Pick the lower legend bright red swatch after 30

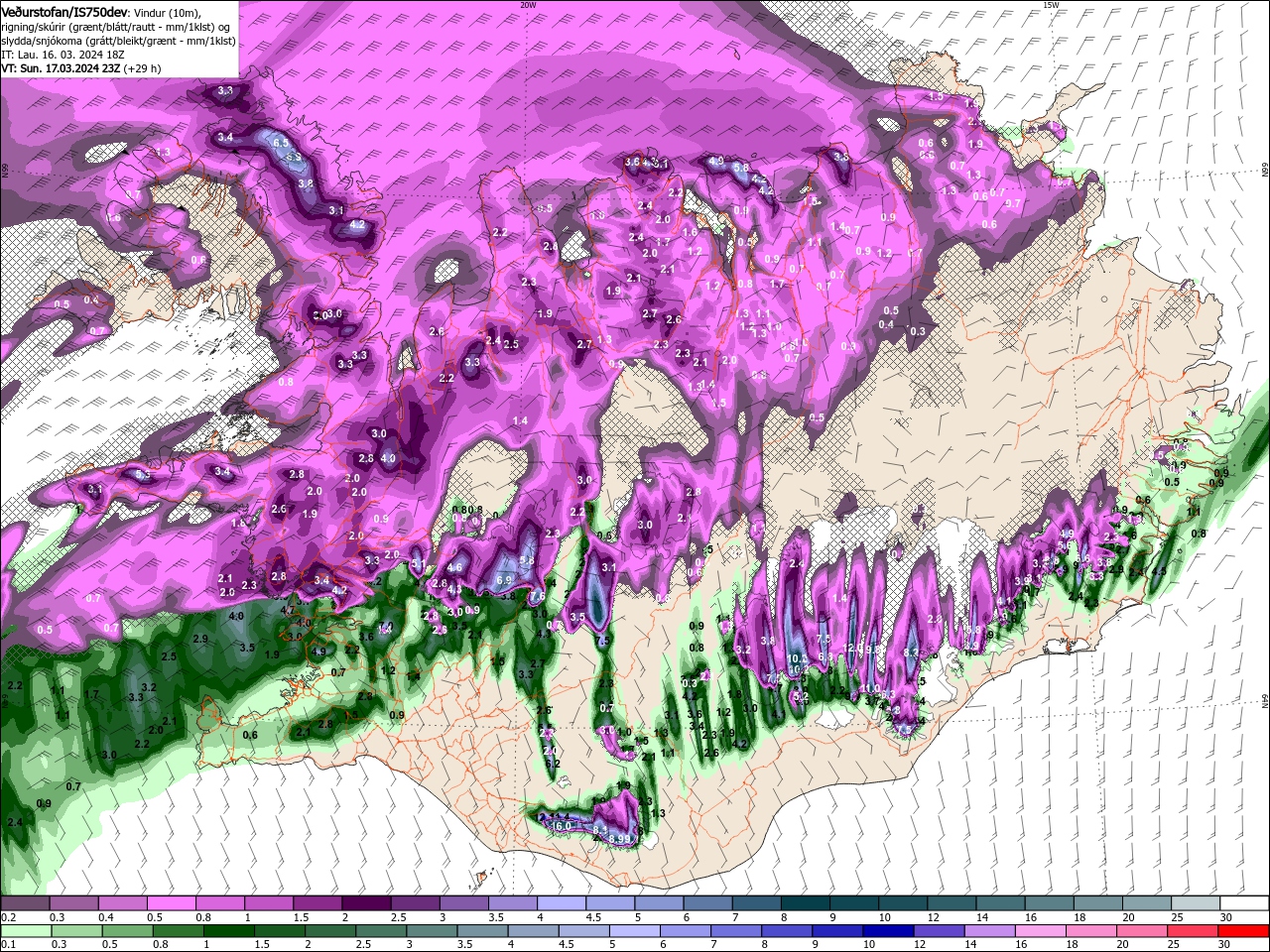click(1244, 931)
